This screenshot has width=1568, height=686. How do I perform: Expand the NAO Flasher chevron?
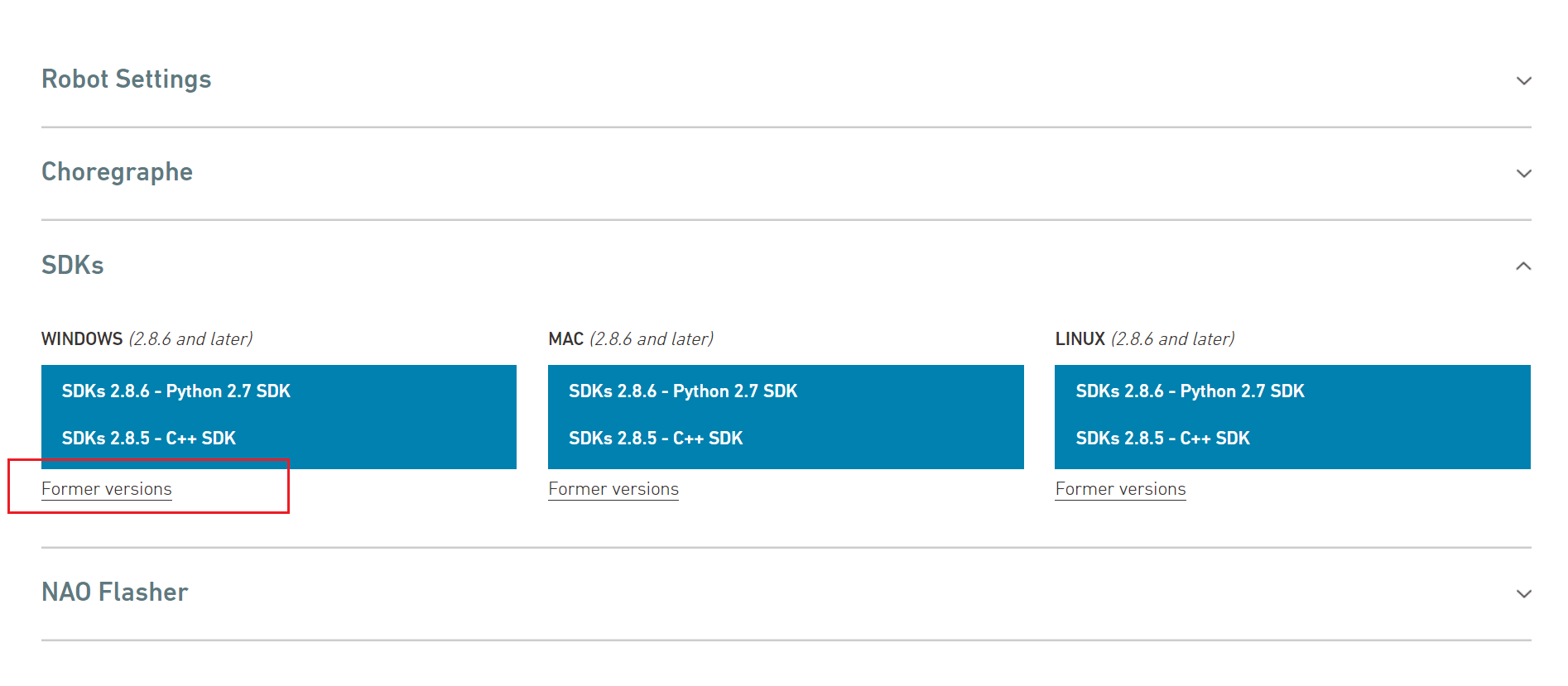coord(1523,593)
